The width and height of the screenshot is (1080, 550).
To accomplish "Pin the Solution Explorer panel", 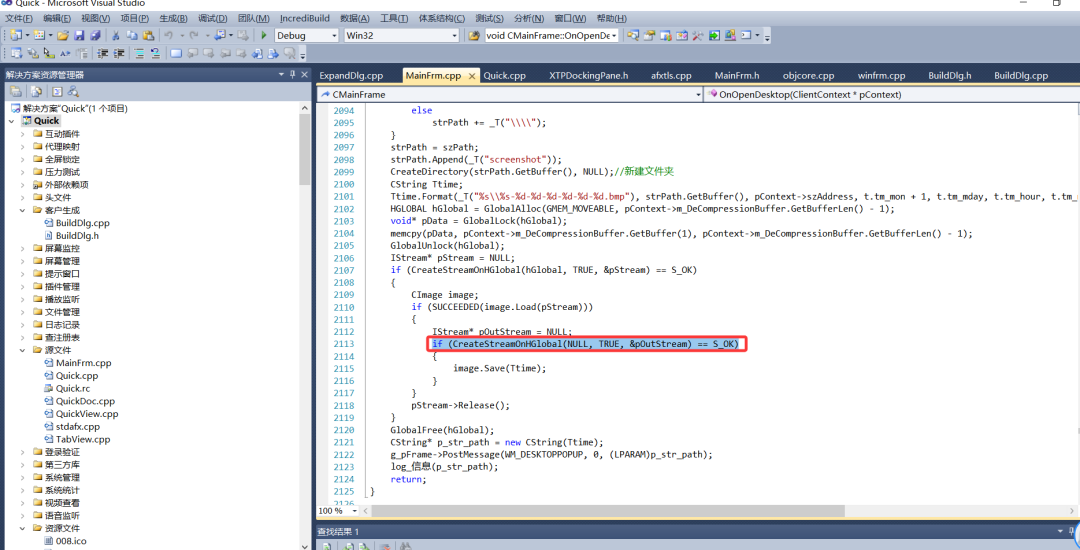I will click(292, 74).
